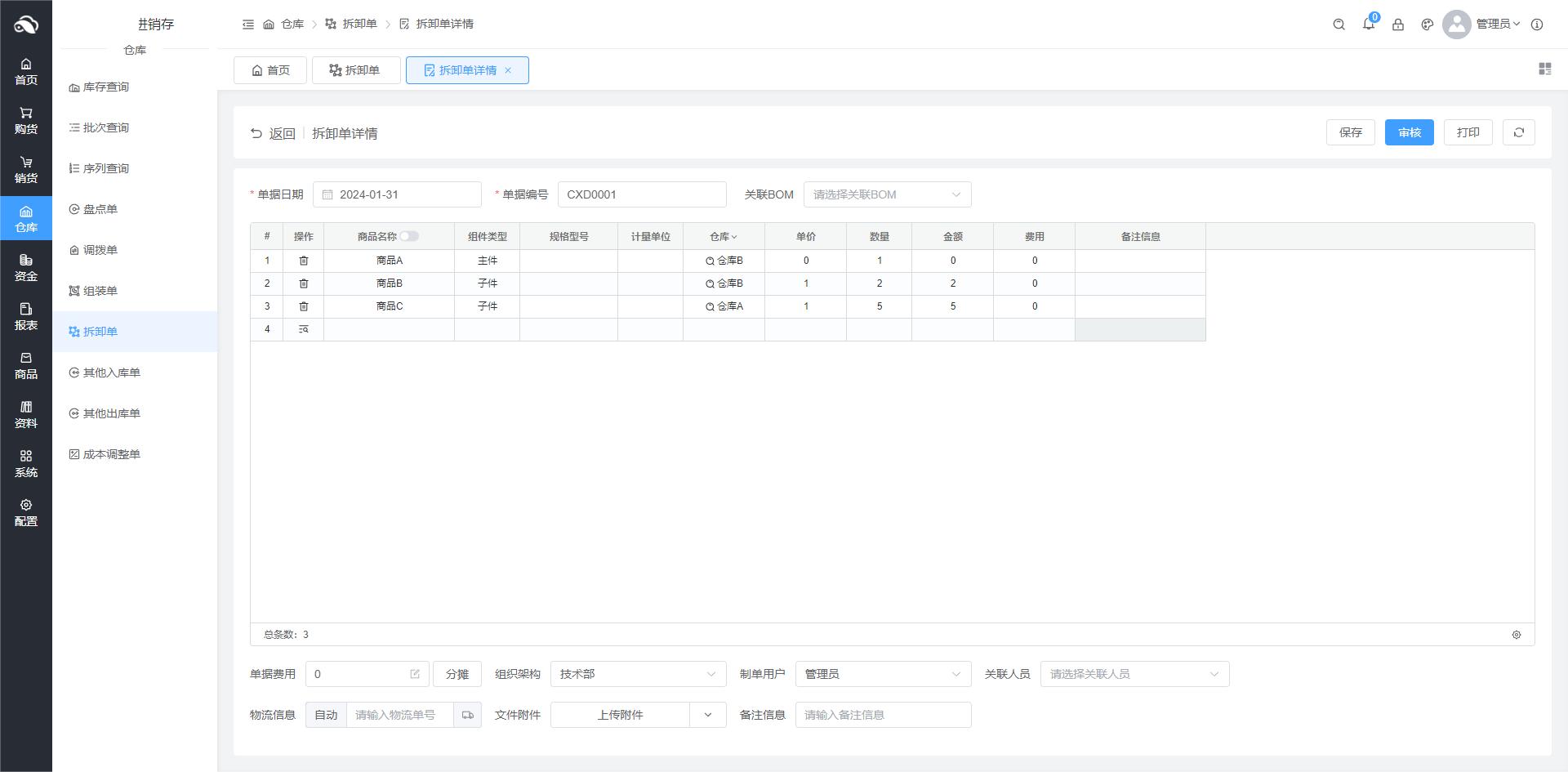The height and width of the screenshot is (772, 1568).
Task: Expand the 关联BOM dropdown
Action: (887, 194)
